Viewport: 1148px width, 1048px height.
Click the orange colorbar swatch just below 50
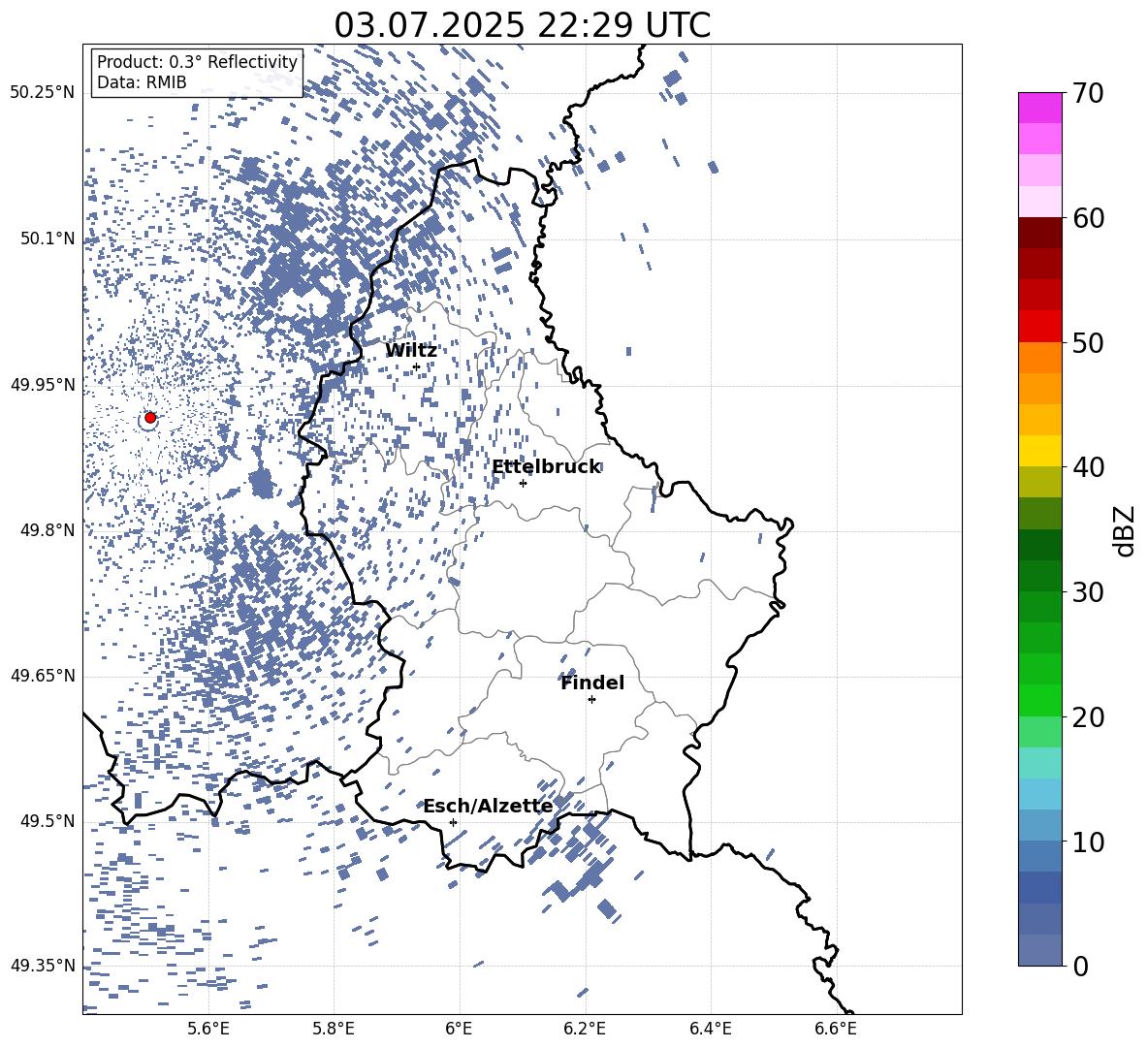1040,358
